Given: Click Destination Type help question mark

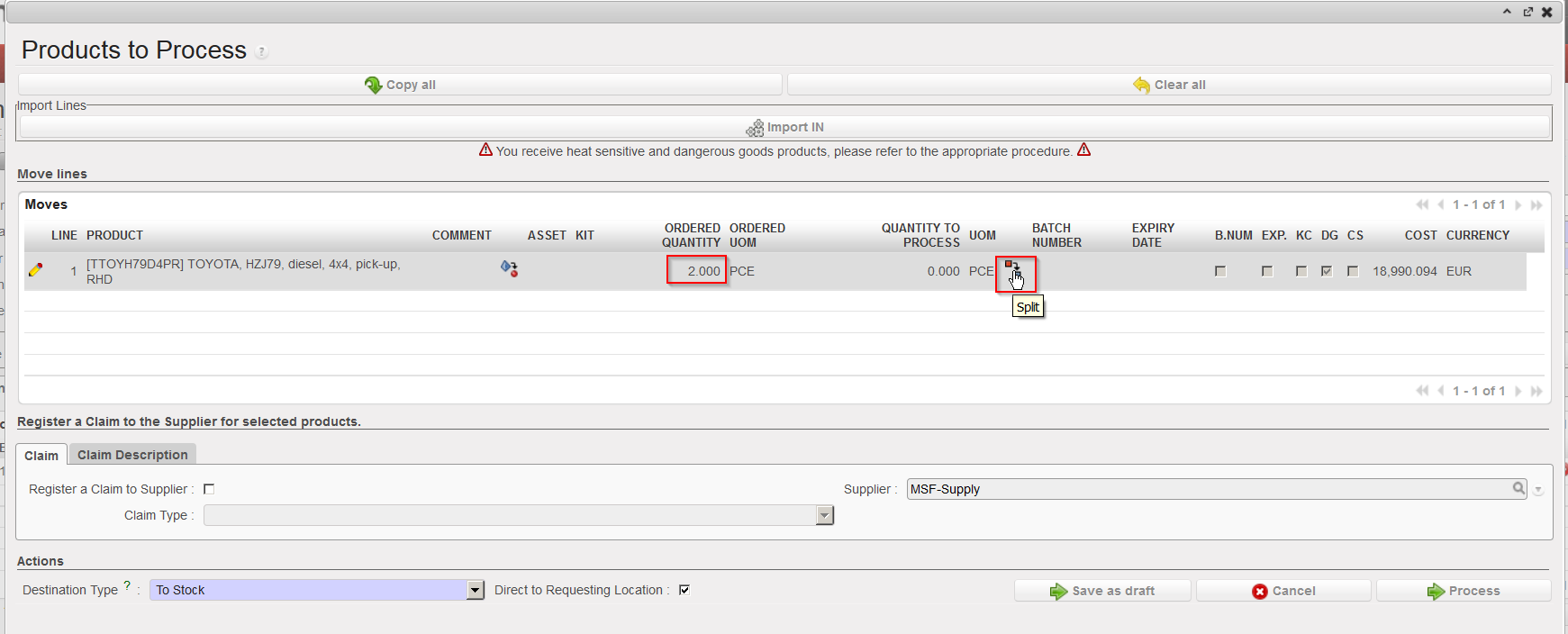Looking at the screenshot, I should [127, 585].
